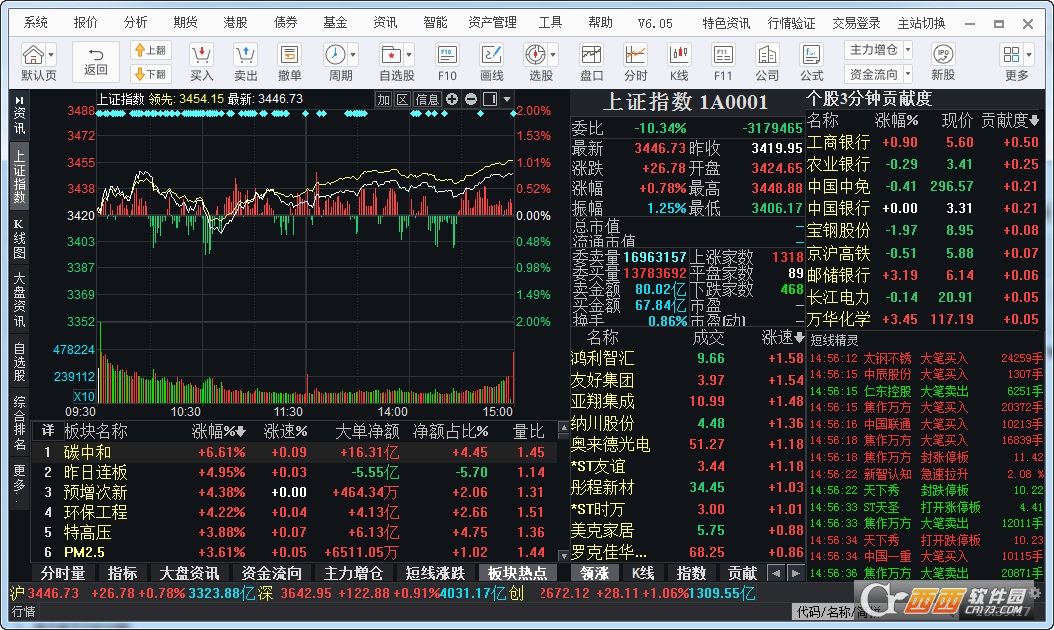The image size is (1054, 630).
Task: Toggle the 加 overlay on the chart
Action: [x=386, y=100]
